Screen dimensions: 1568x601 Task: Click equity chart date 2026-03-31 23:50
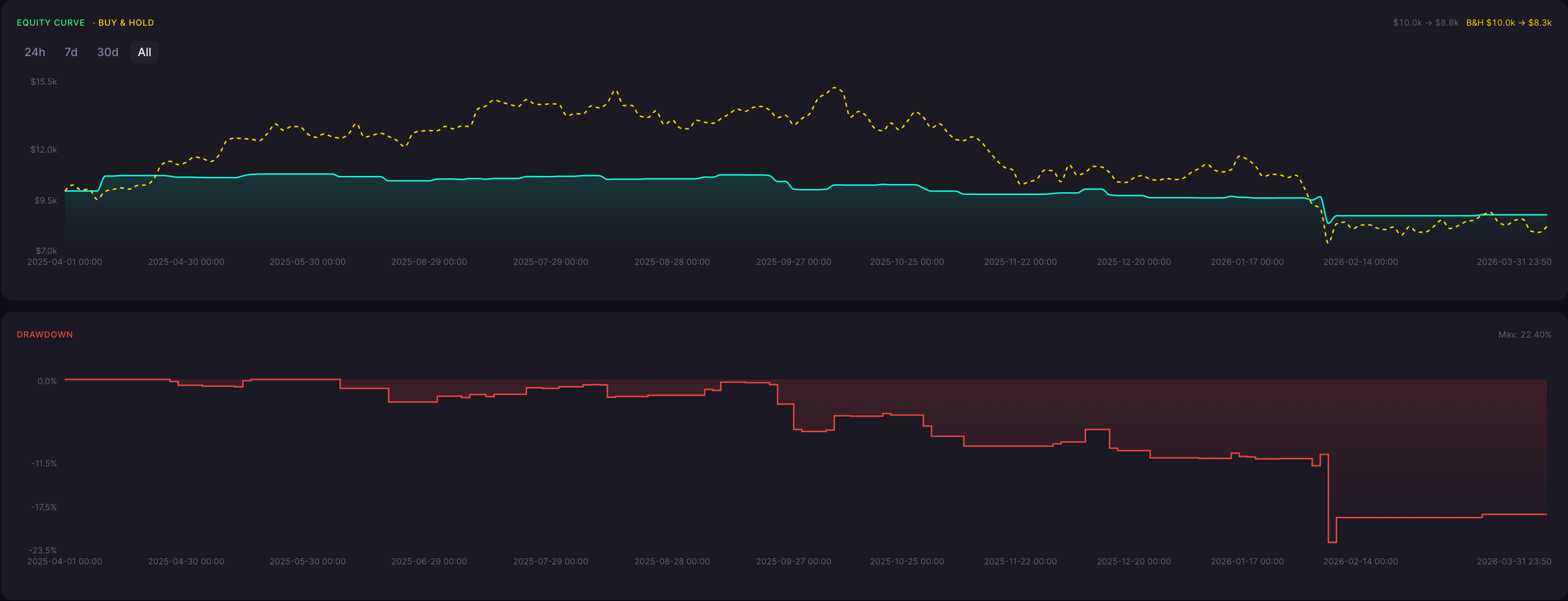coord(1514,262)
